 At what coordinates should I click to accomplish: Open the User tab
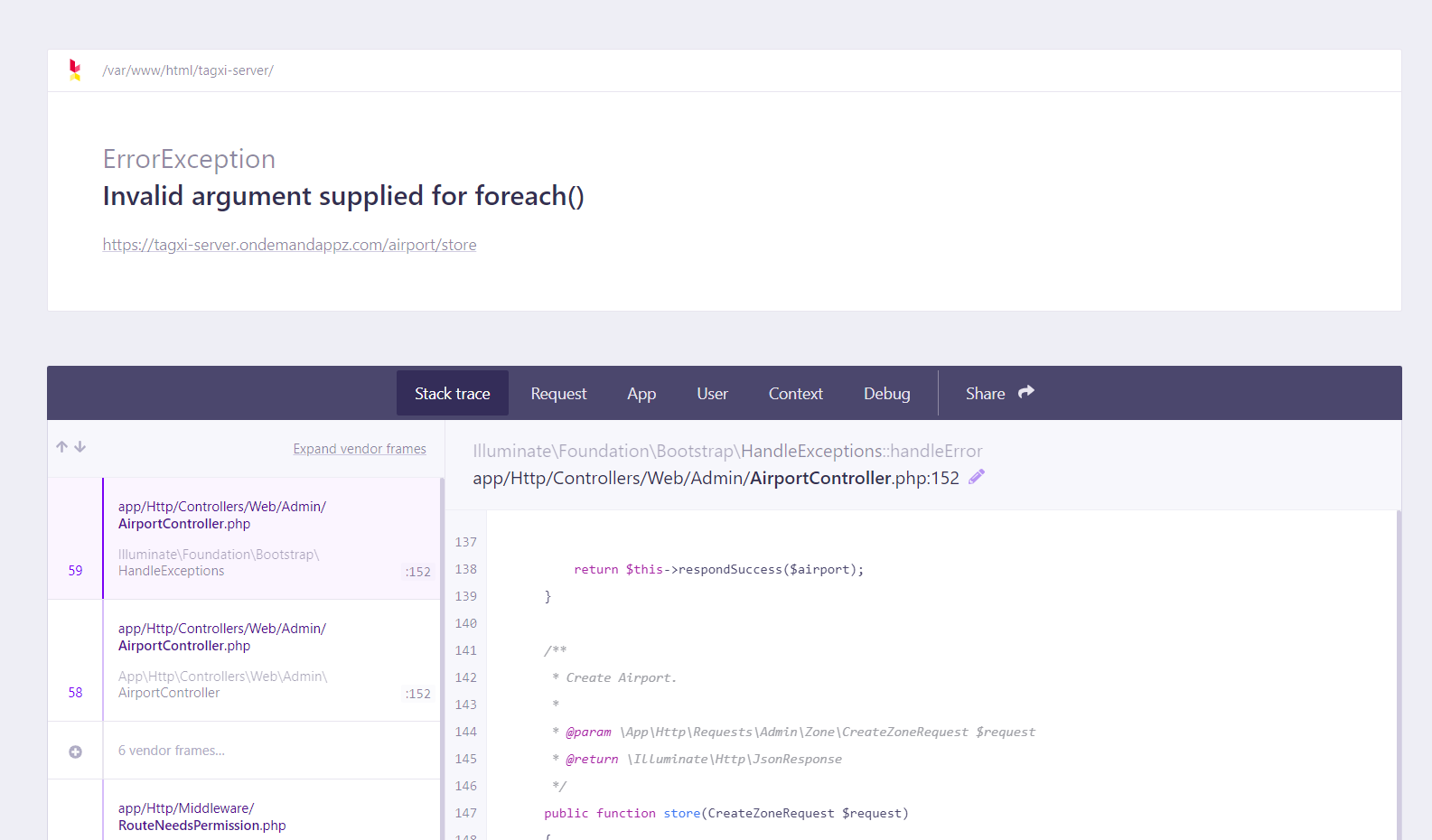[712, 393]
